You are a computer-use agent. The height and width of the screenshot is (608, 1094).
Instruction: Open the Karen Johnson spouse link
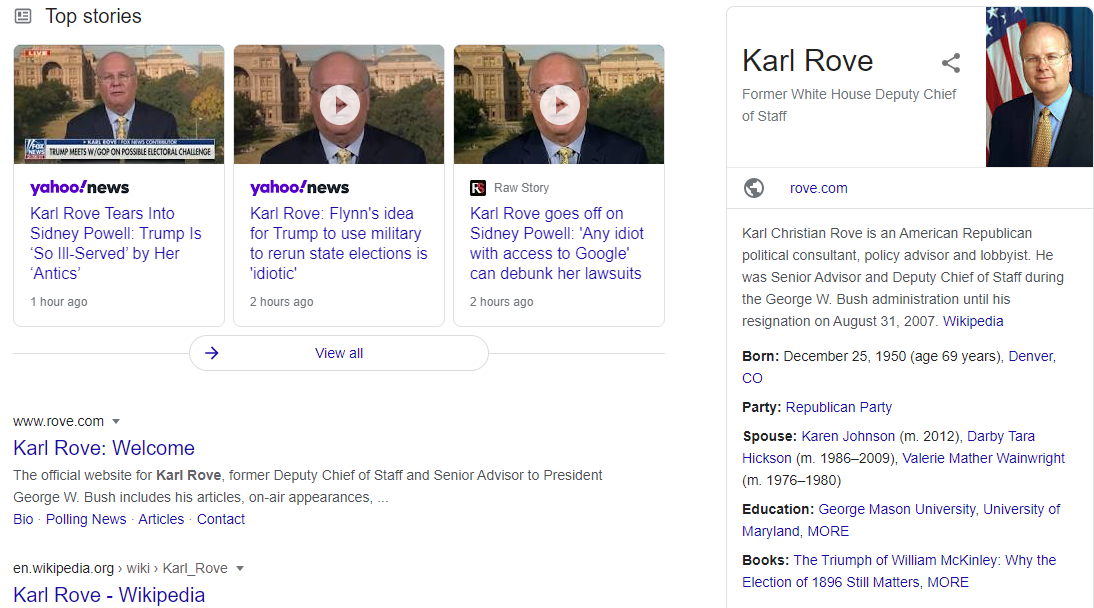coord(848,436)
